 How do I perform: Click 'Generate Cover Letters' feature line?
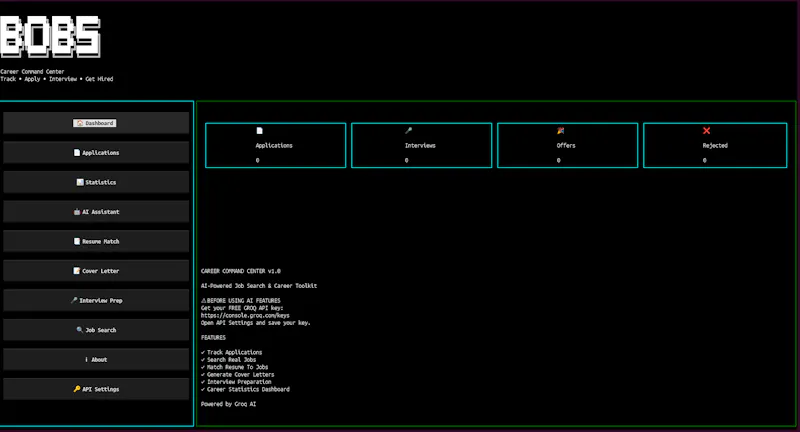tap(238, 374)
